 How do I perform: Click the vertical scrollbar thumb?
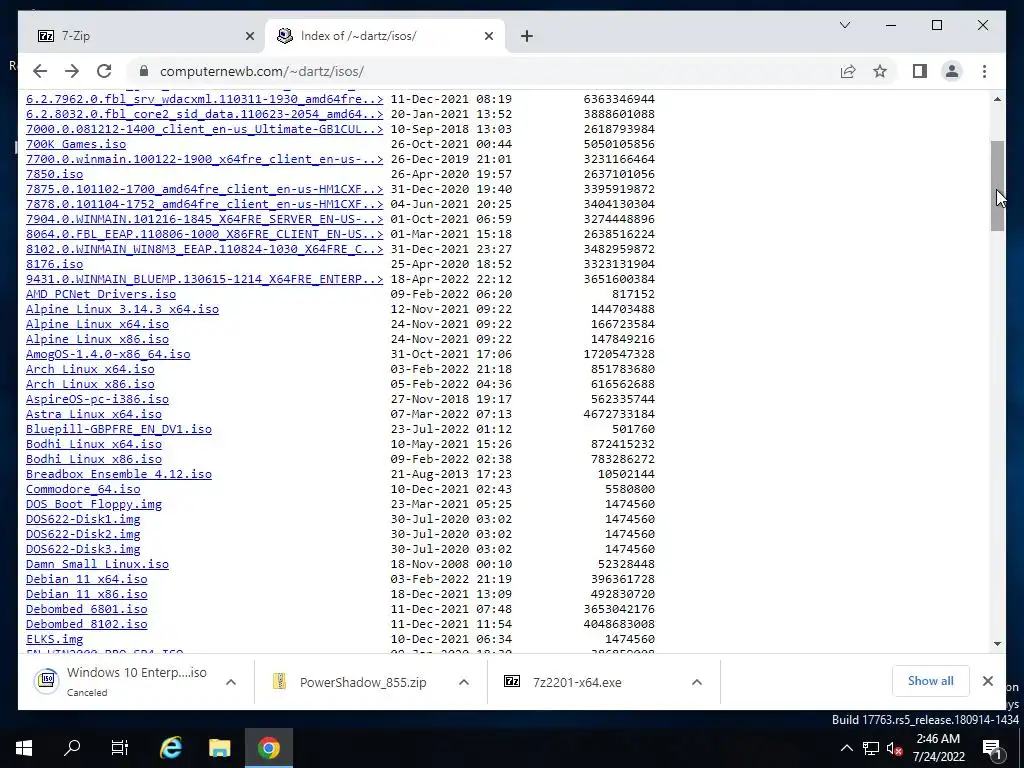[997, 186]
